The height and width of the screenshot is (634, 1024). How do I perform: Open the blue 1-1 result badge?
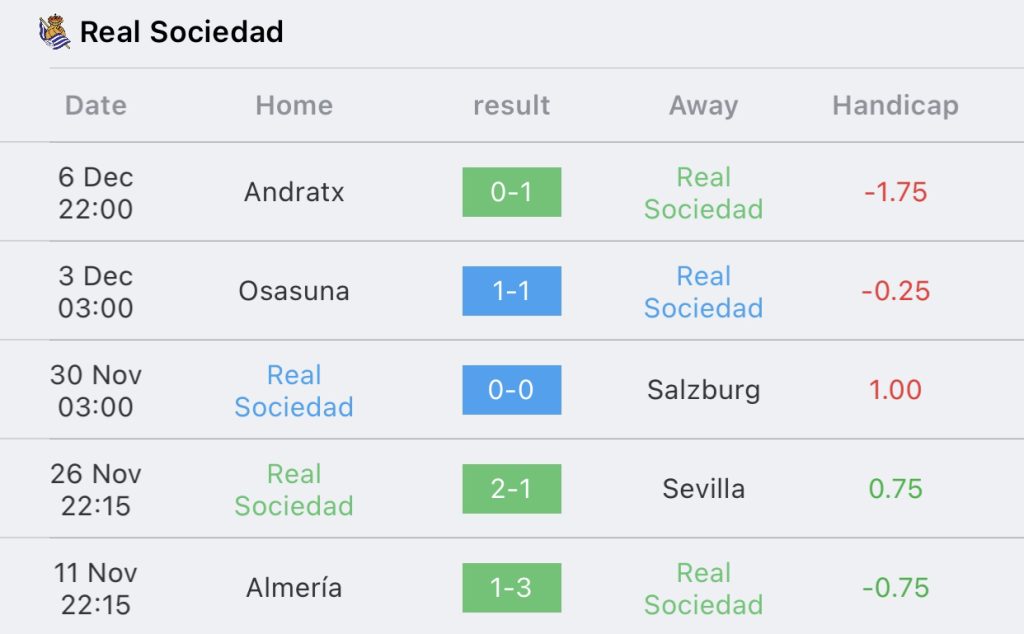pos(511,291)
